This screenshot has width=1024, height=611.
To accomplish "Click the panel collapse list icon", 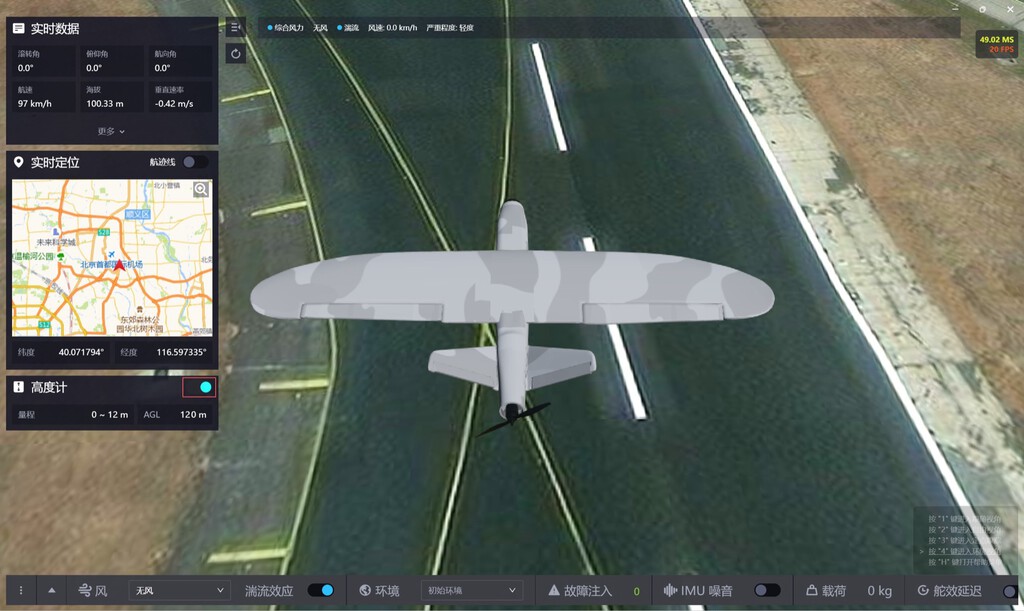I will coord(235,27).
